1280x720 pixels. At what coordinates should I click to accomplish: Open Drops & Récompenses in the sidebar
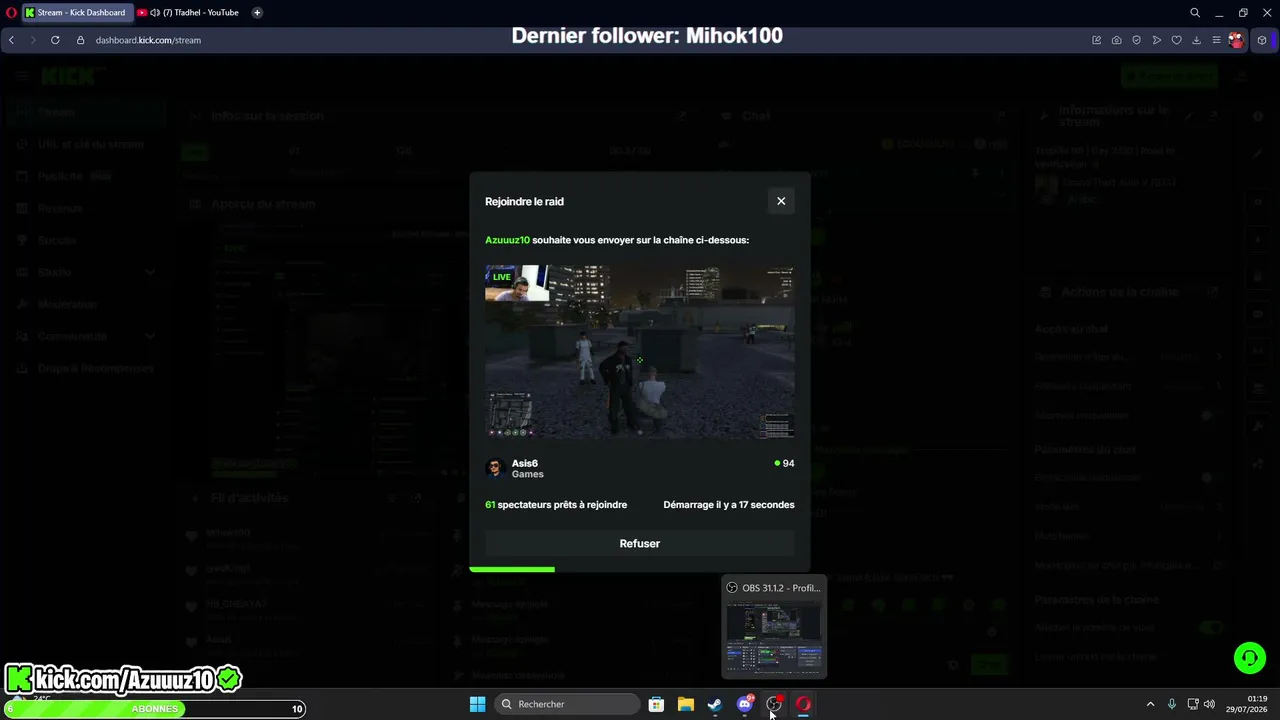(x=84, y=368)
